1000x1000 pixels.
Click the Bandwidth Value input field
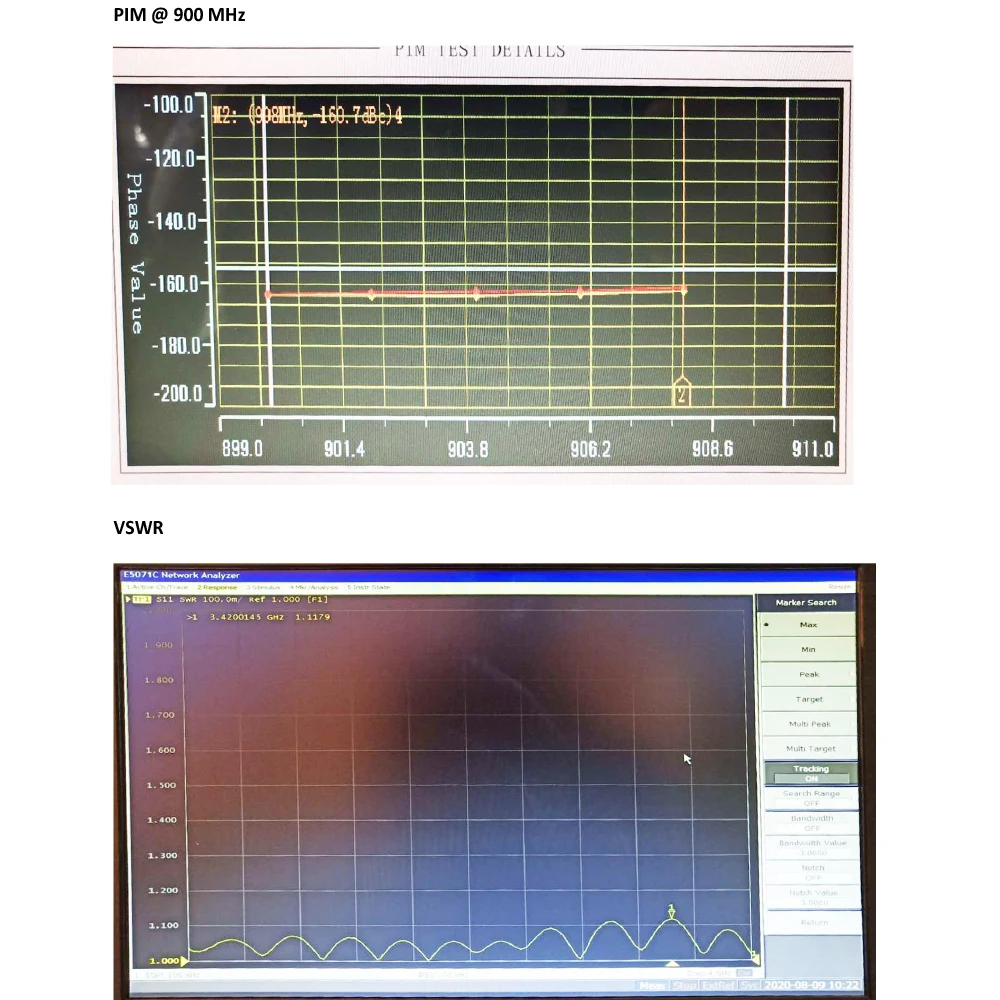[810, 847]
